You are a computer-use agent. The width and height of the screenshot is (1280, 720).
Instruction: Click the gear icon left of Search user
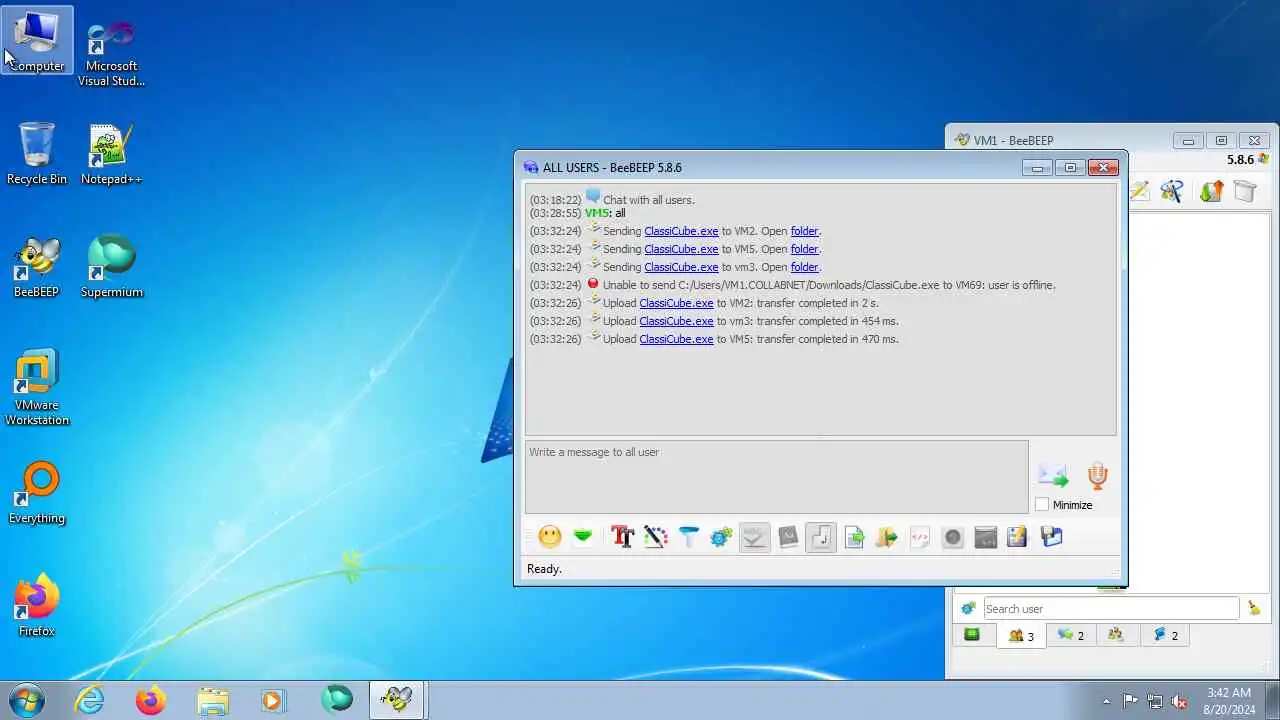point(968,608)
